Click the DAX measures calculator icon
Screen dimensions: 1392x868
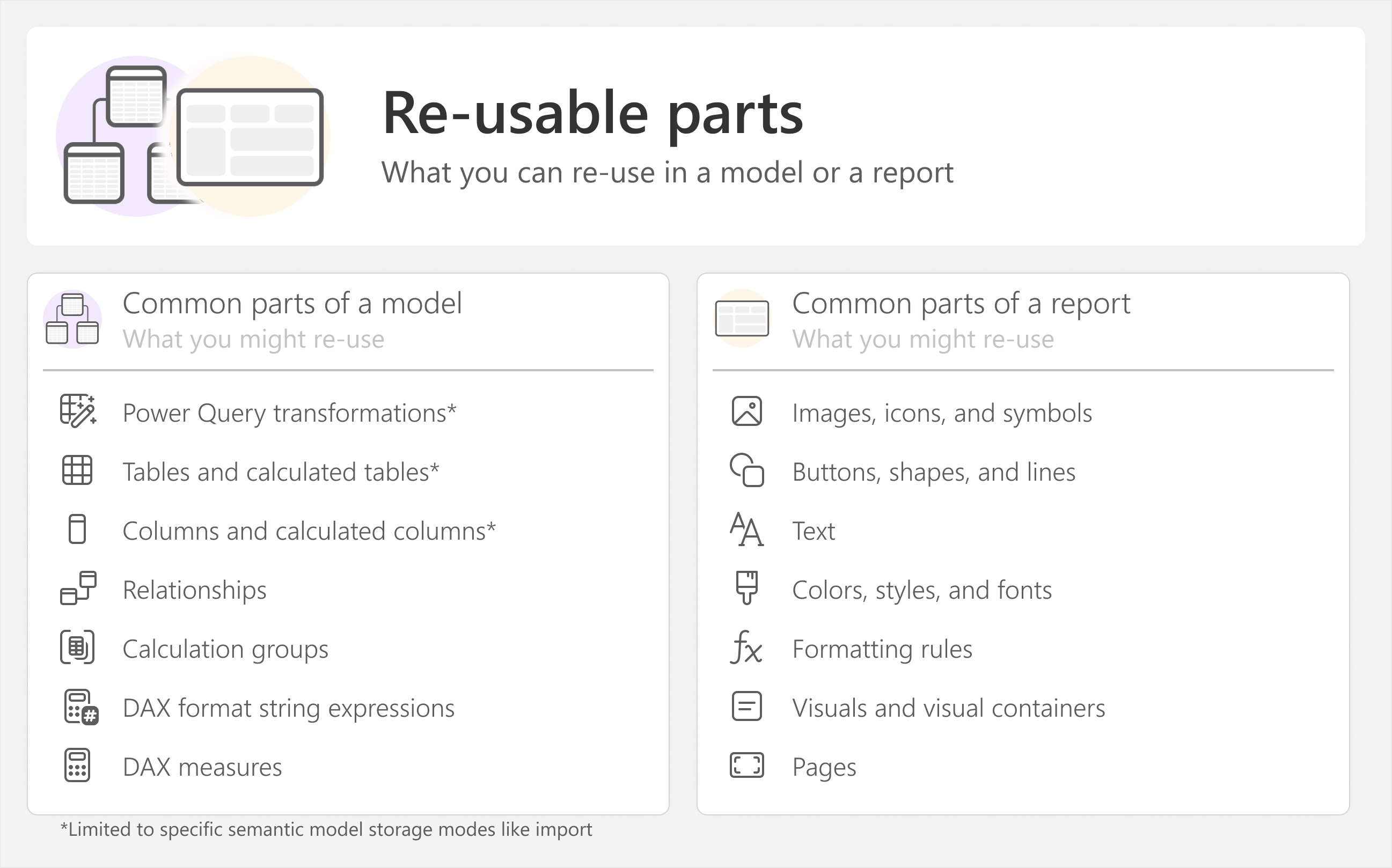(x=77, y=765)
